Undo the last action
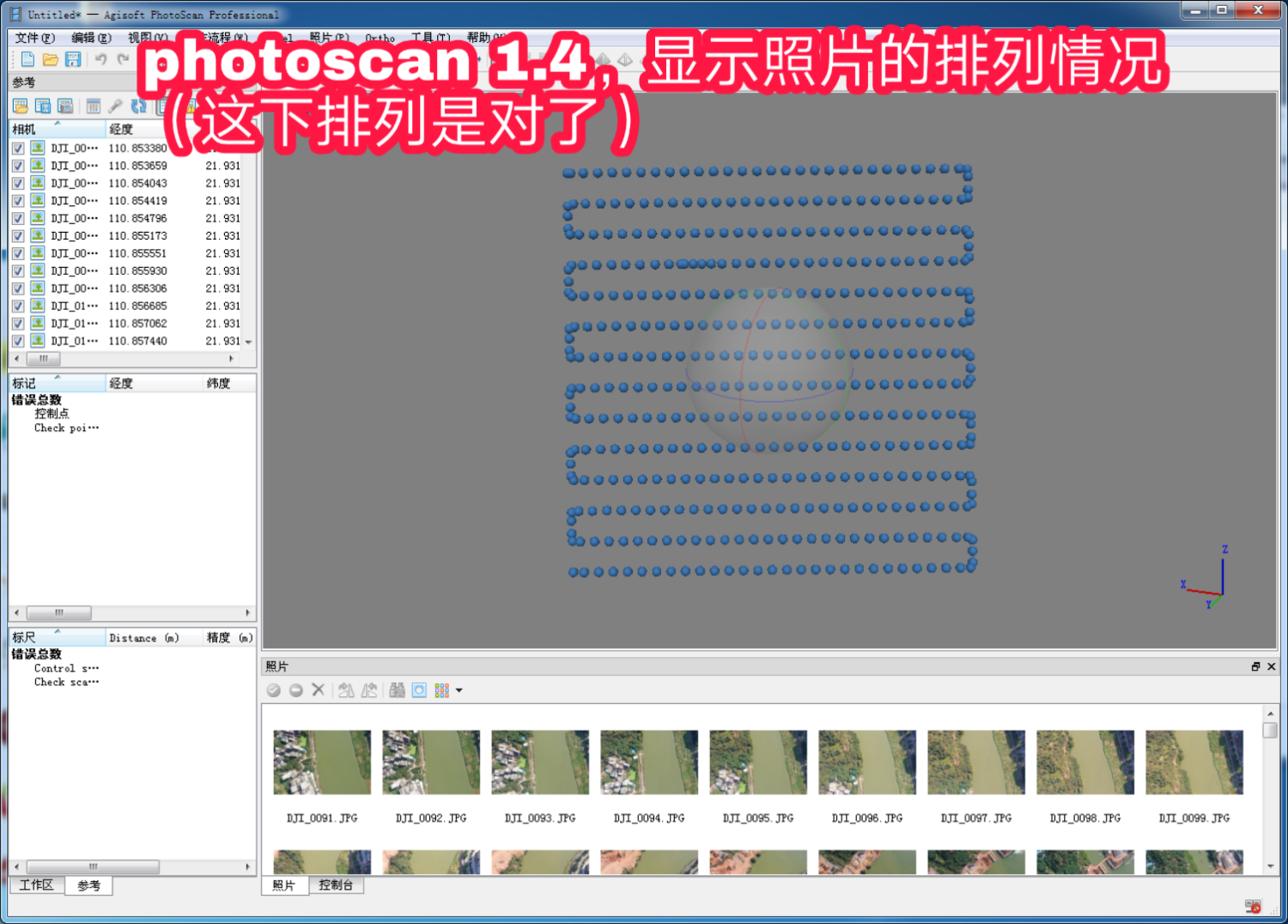The height and width of the screenshot is (924, 1288). (x=101, y=59)
